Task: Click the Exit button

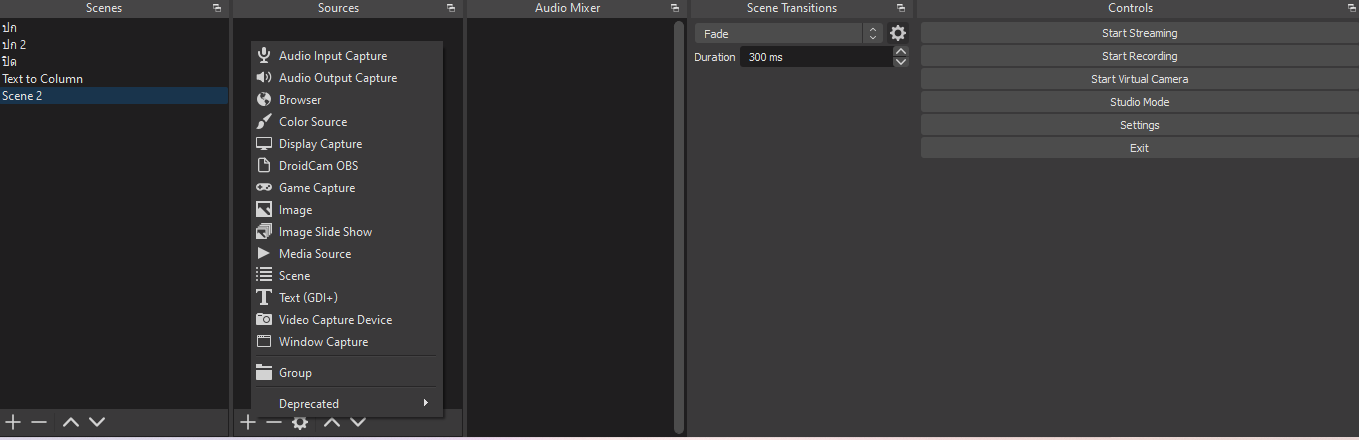Action: pyautogui.click(x=1139, y=148)
